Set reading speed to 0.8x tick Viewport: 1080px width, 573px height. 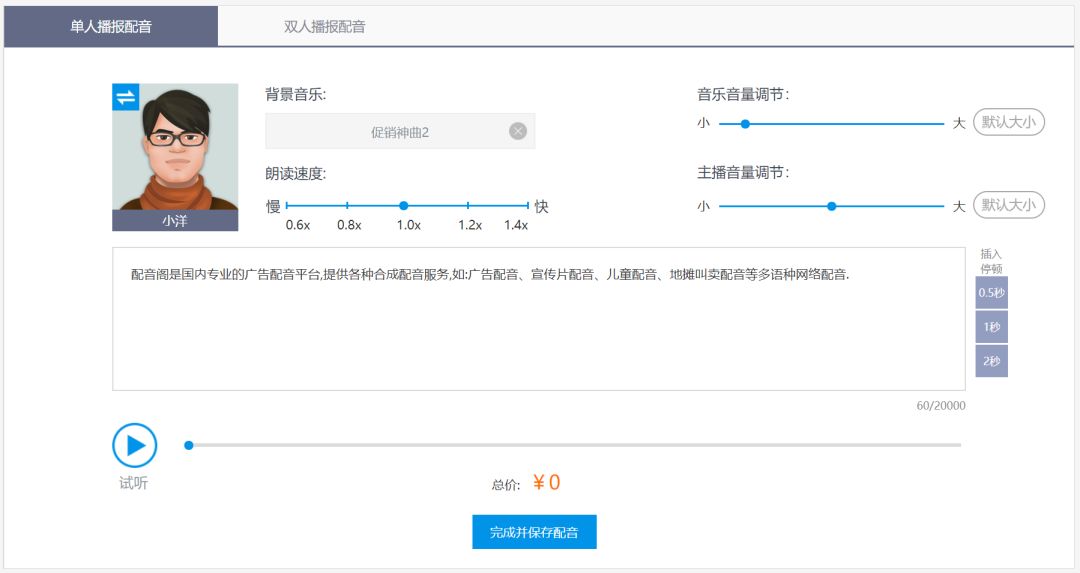(x=347, y=205)
